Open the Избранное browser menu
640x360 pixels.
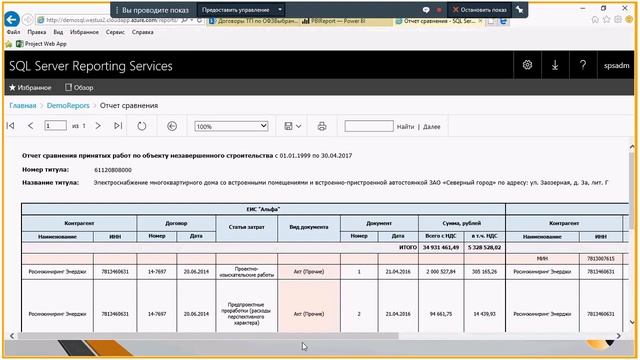point(84,32)
